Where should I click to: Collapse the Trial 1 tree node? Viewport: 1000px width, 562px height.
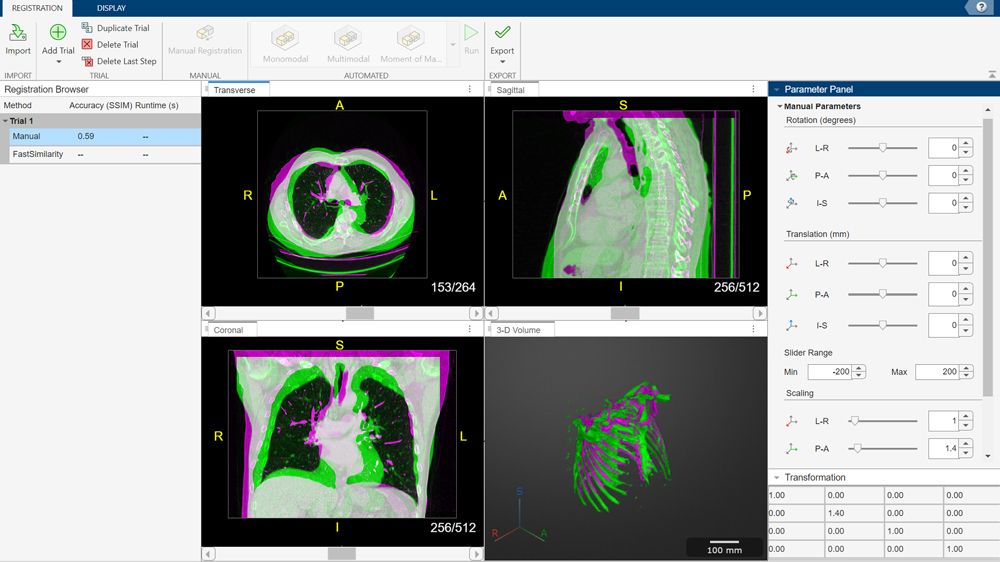5,120
